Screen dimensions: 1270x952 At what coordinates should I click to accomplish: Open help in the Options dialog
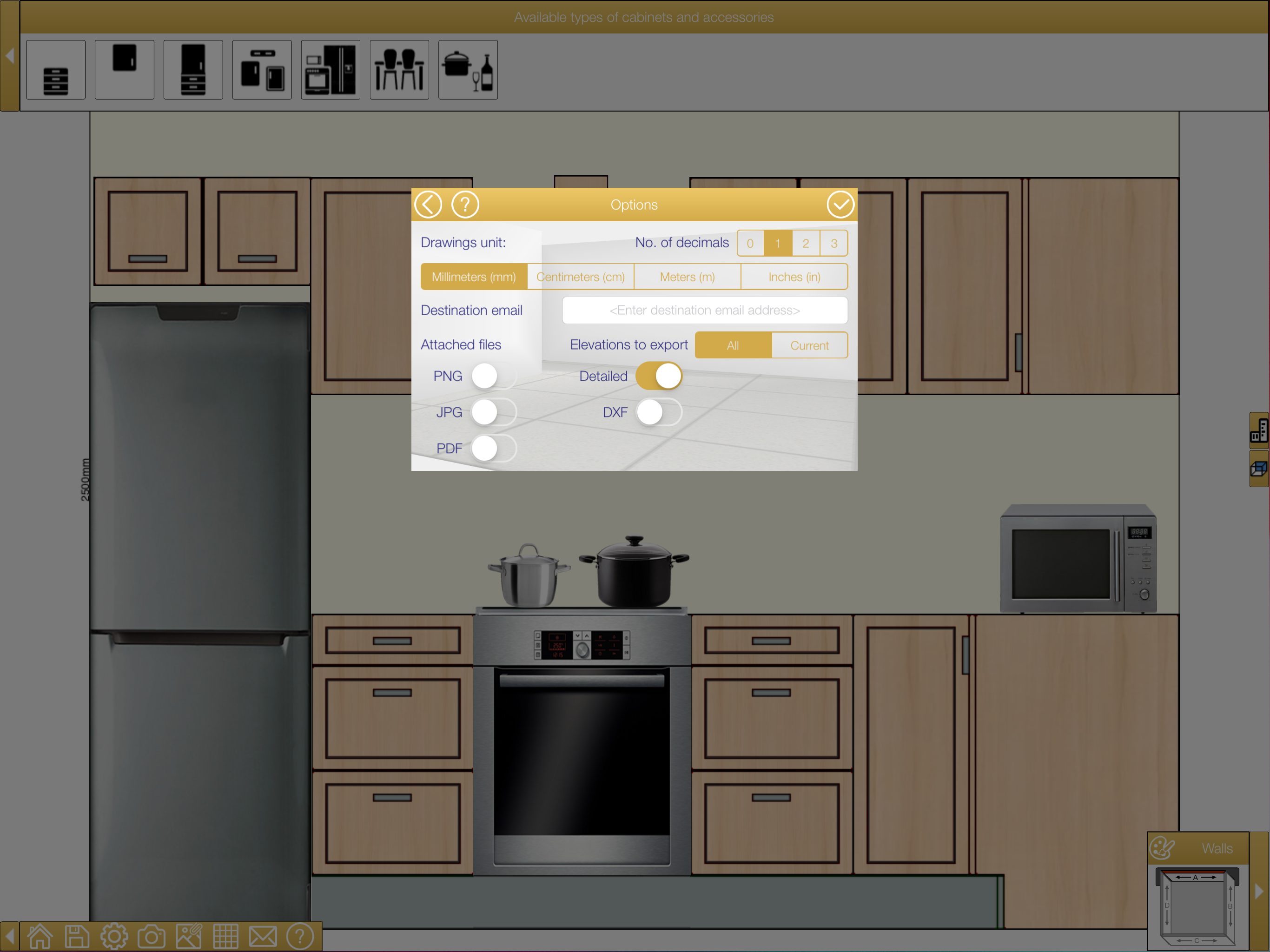[465, 205]
